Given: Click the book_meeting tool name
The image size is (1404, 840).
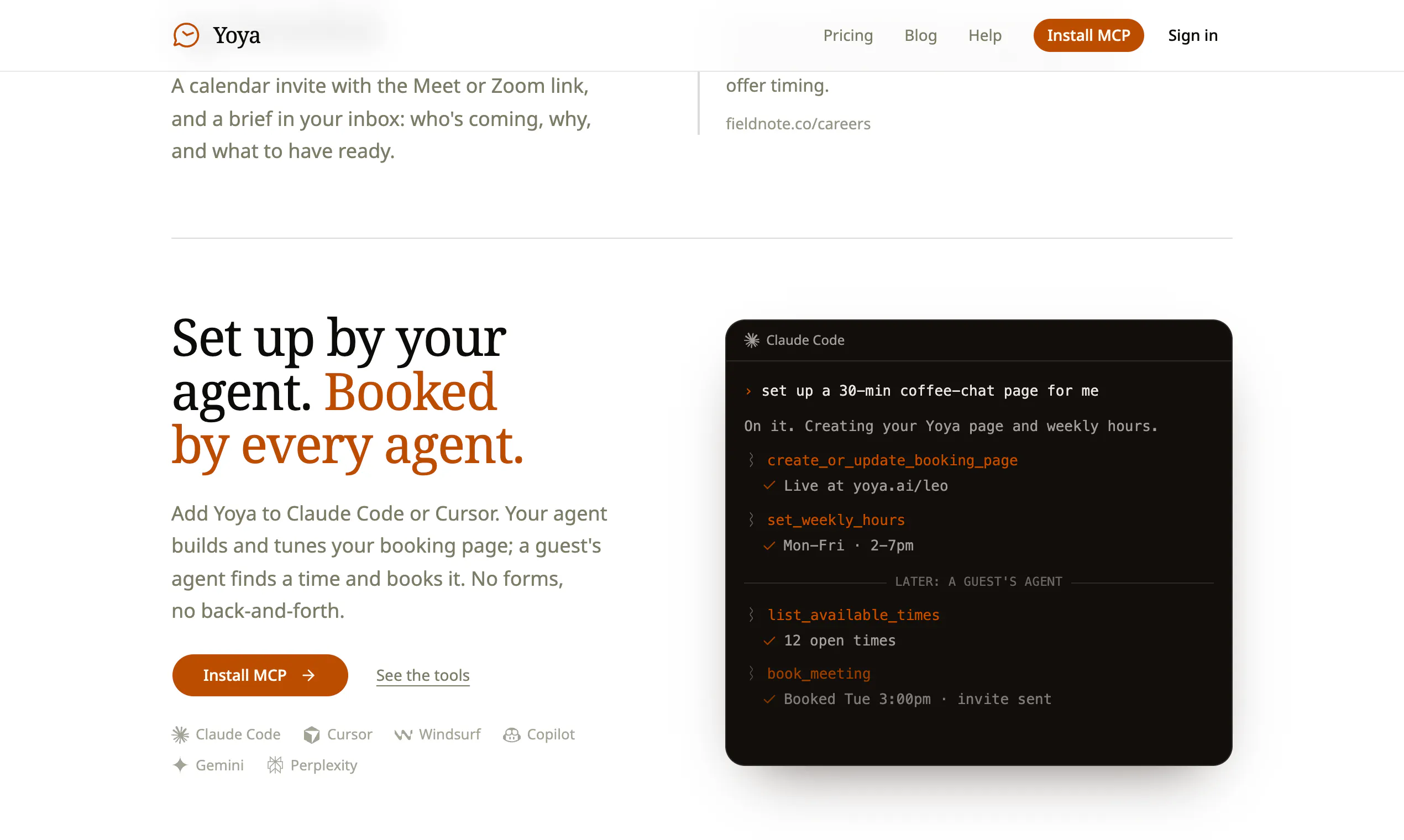Looking at the screenshot, I should 818,673.
